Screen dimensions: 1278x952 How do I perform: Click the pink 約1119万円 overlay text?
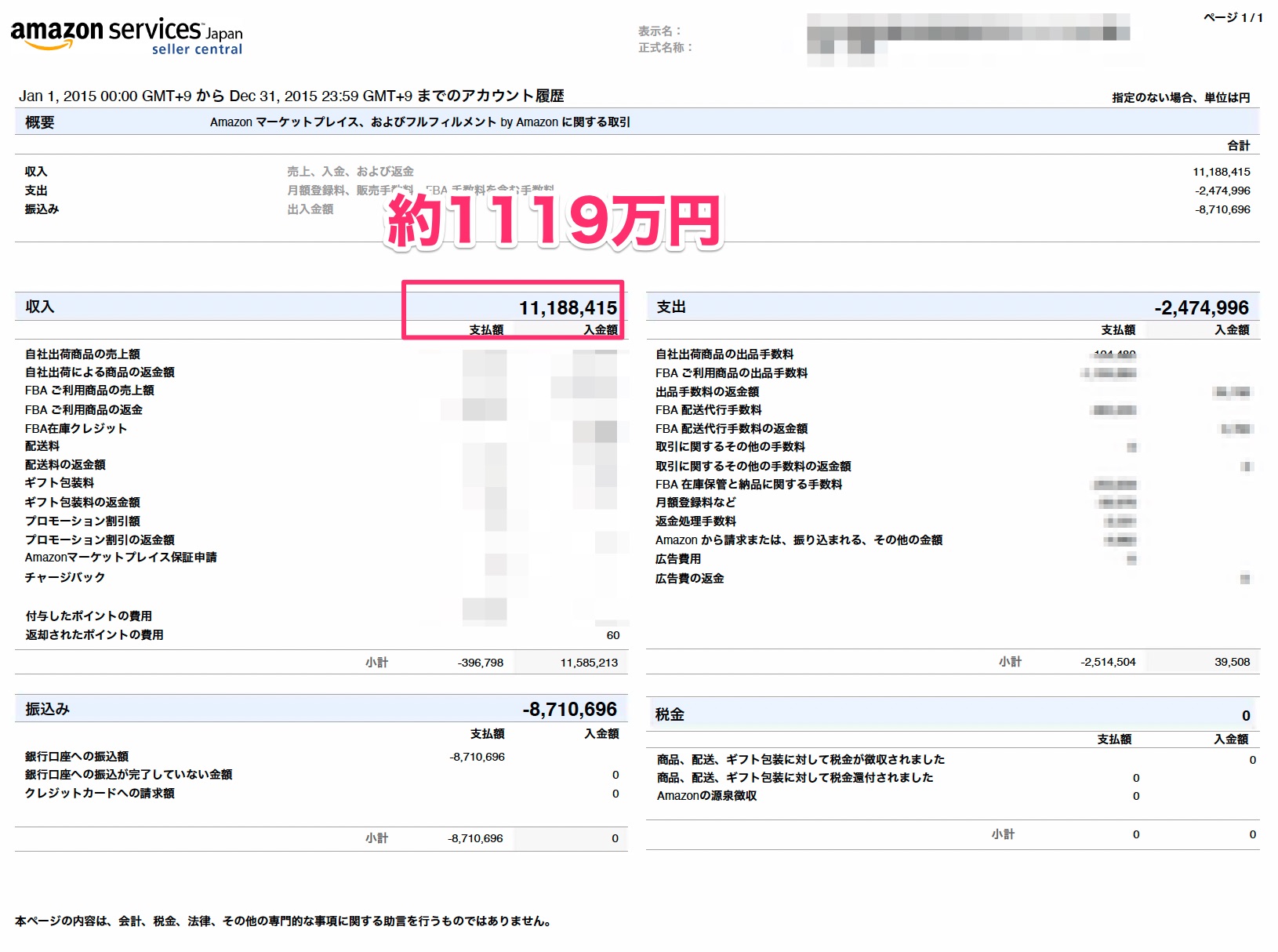click(554, 220)
